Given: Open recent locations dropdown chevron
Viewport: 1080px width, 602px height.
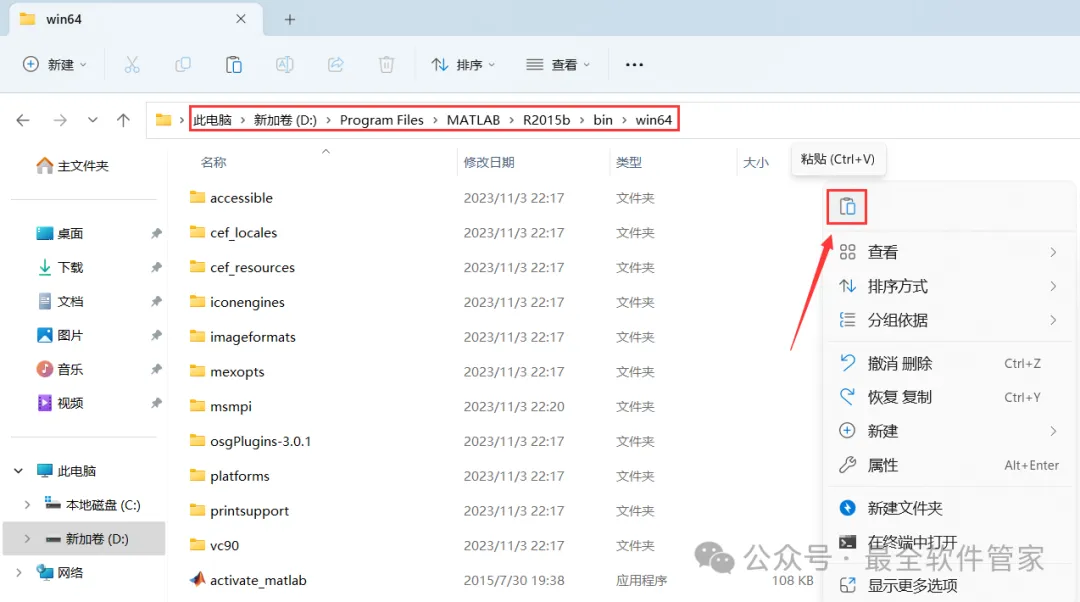Looking at the screenshot, I should point(92,120).
